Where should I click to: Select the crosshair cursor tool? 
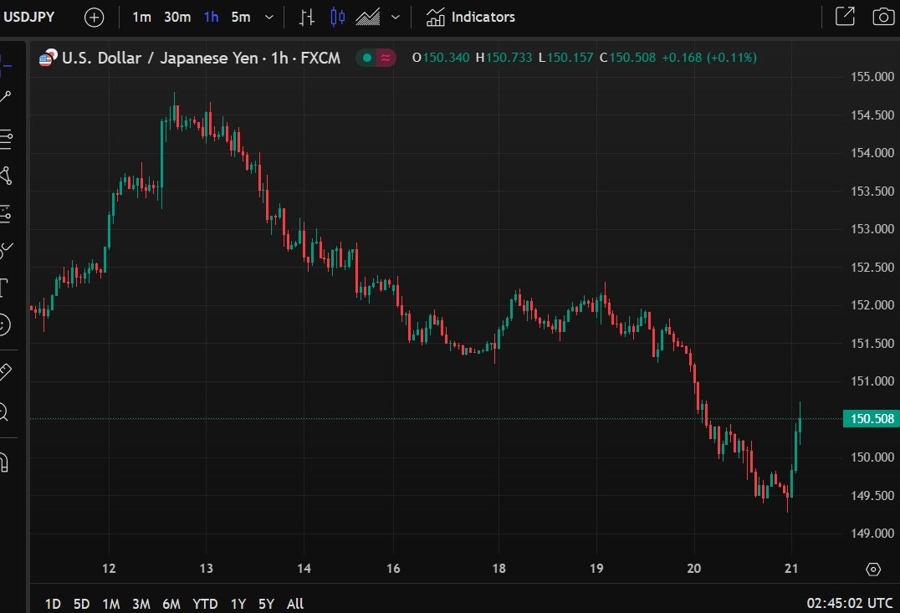11,64
